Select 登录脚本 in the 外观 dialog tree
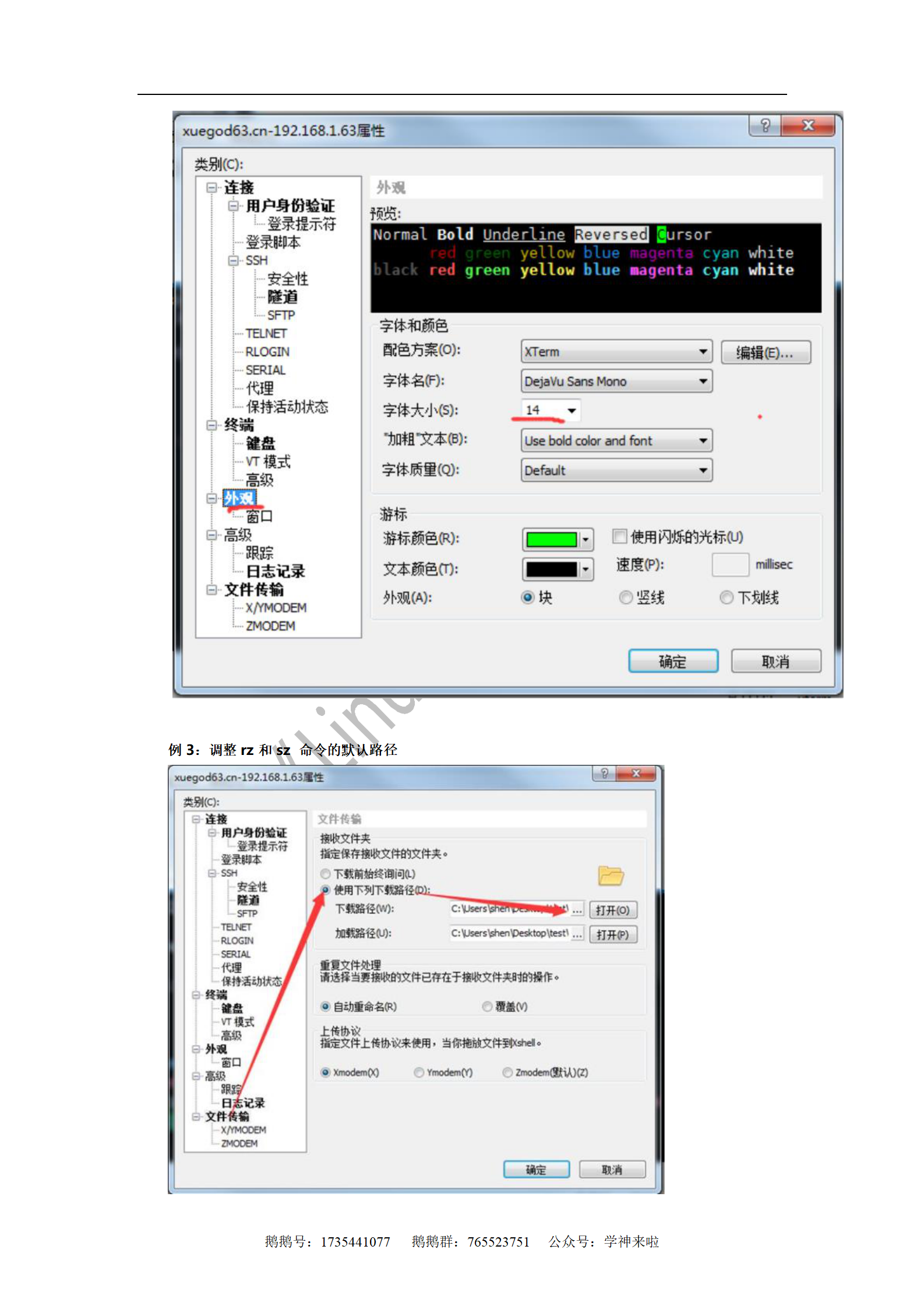924x1306 pixels. [273, 242]
